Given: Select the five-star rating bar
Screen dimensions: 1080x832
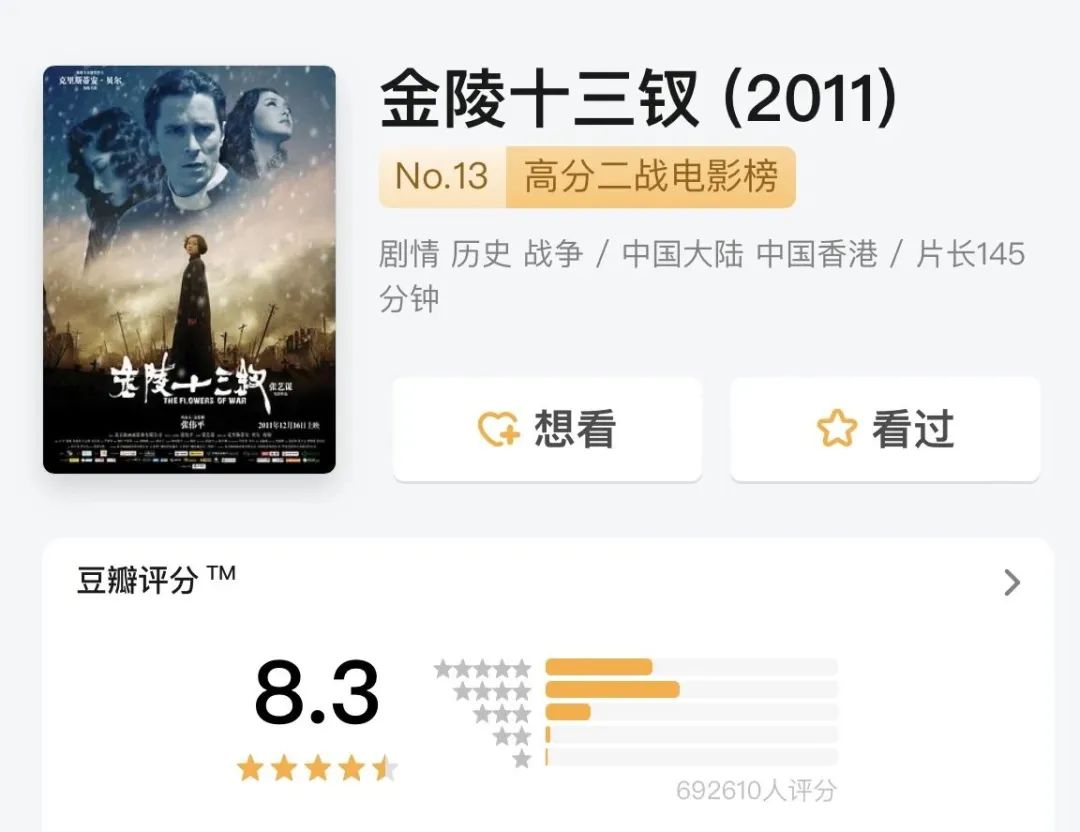Looking at the screenshot, I should click(692, 667).
